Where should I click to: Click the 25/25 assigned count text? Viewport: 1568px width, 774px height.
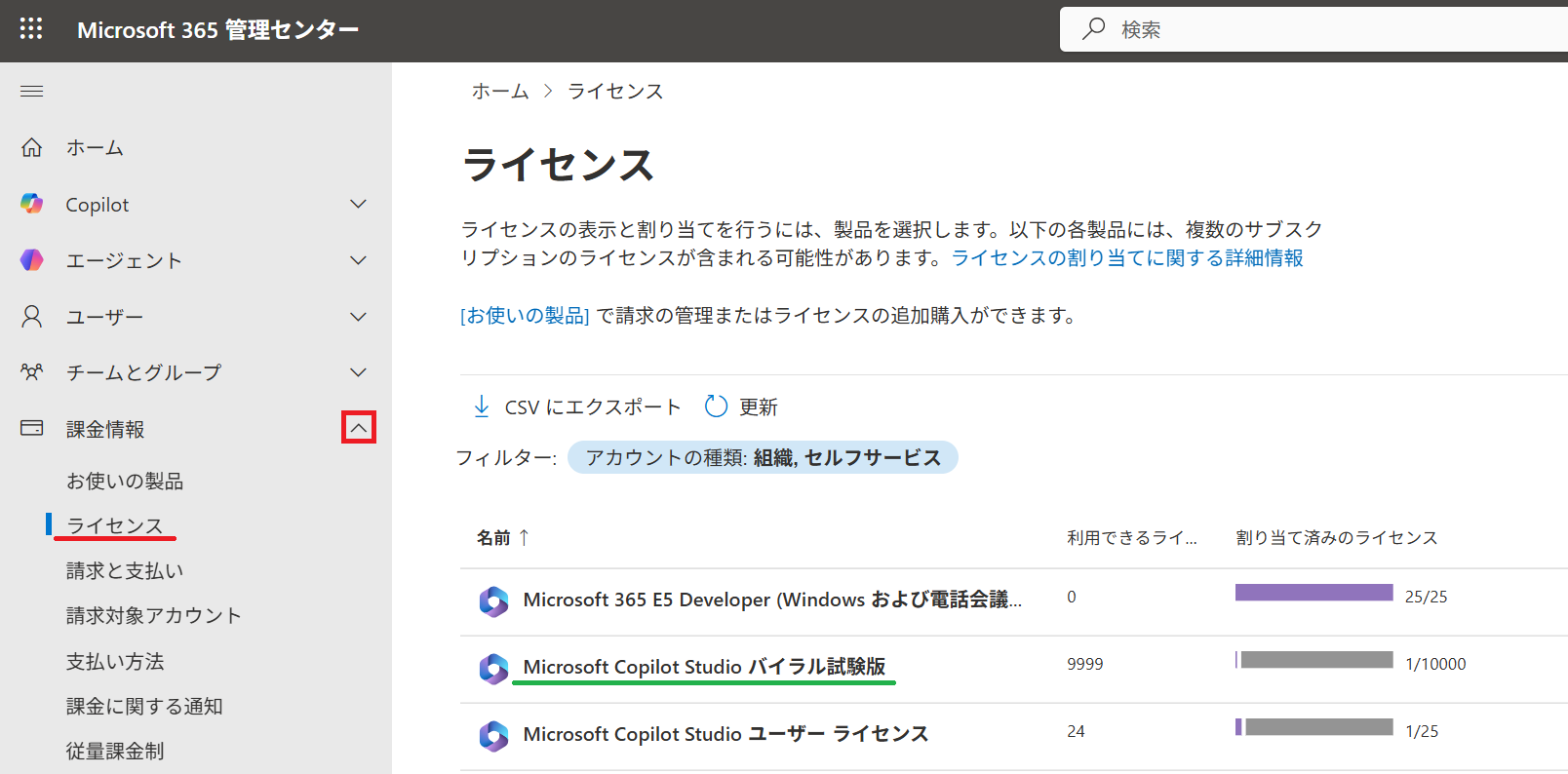click(x=1427, y=597)
